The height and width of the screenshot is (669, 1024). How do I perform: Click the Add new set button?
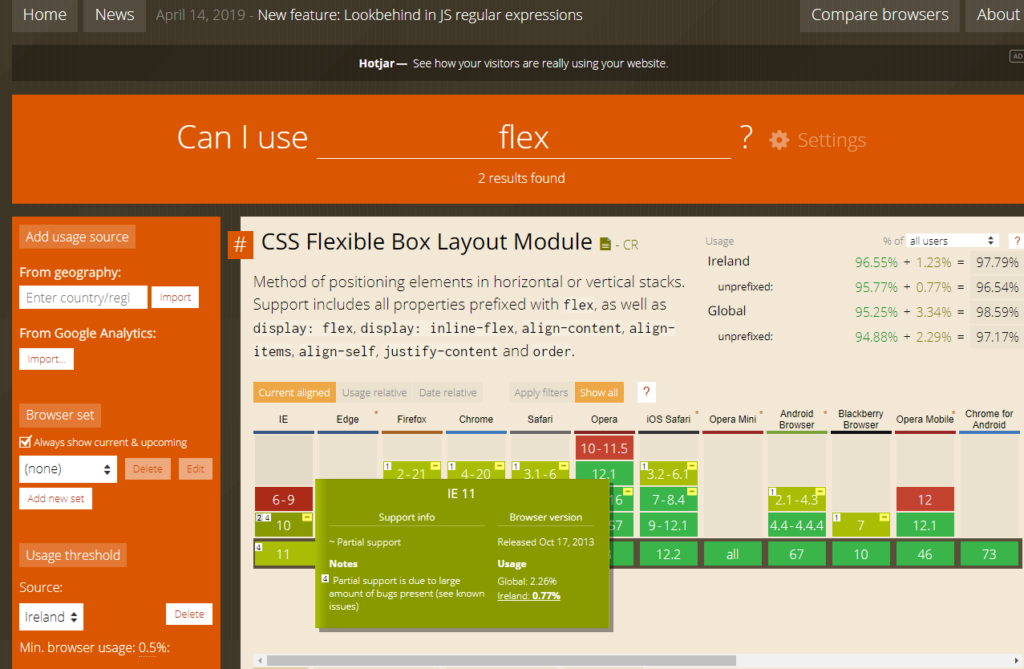point(55,498)
